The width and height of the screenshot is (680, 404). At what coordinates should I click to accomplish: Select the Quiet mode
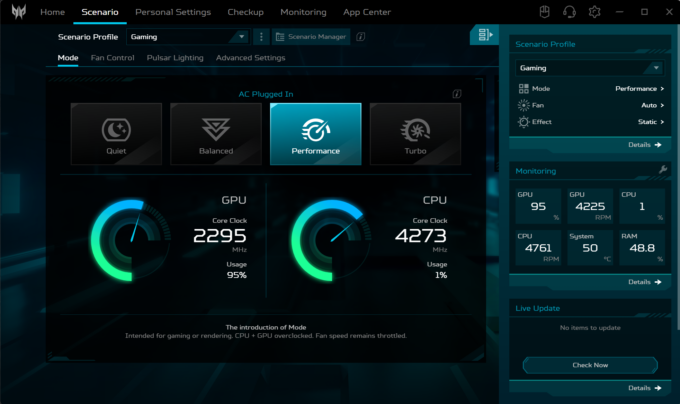coord(116,134)
